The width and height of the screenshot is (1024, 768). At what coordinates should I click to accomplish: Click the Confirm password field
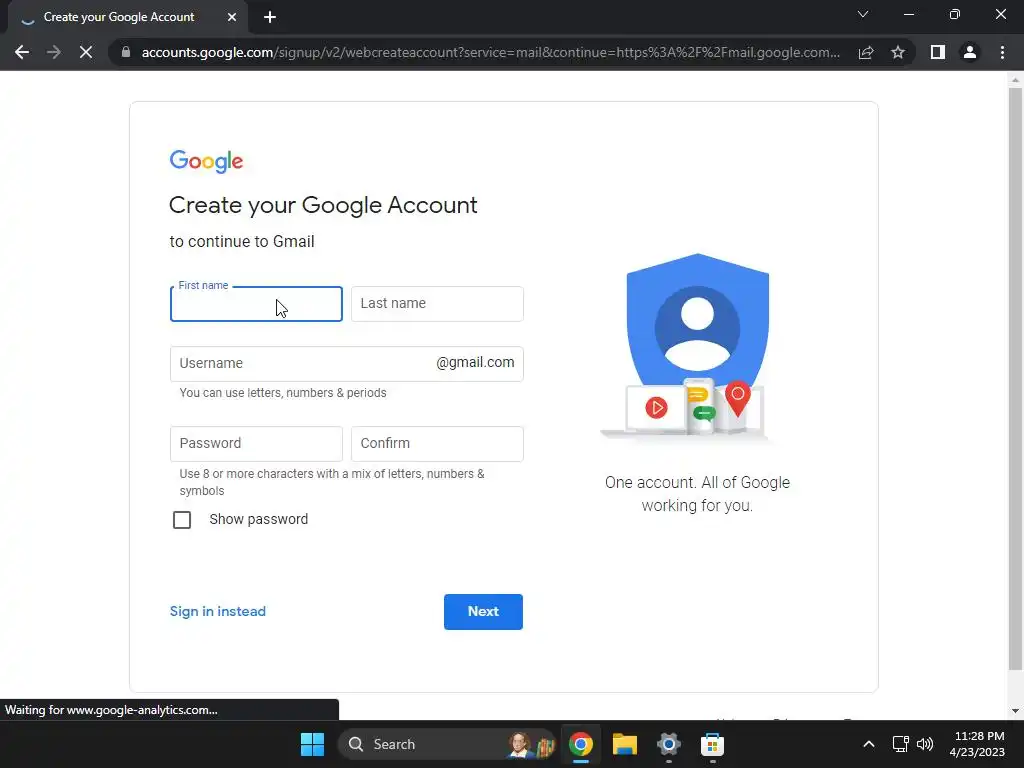[x=437, y=443]
